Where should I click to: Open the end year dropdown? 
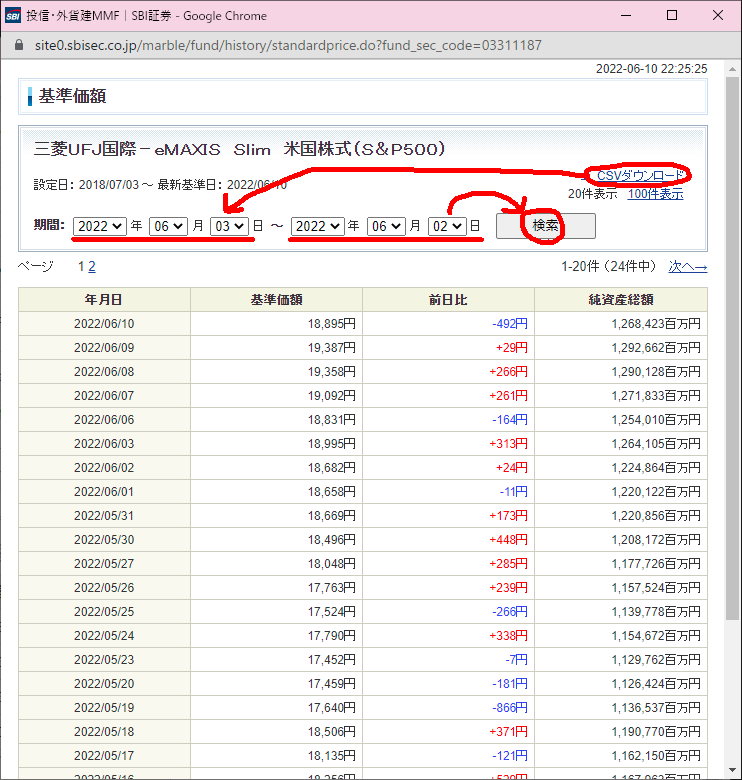pyautogui.click(x=317, y=226)
